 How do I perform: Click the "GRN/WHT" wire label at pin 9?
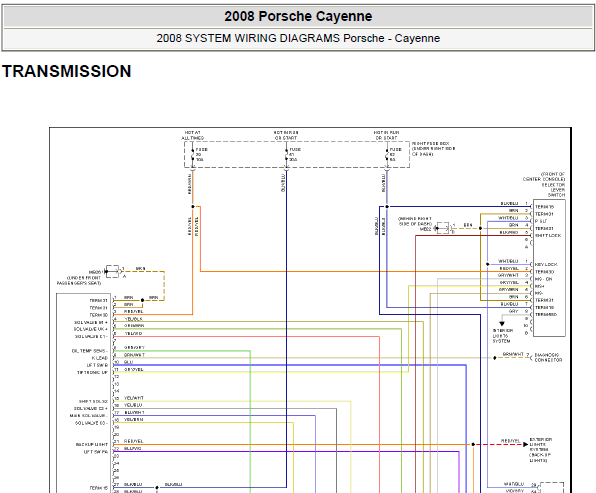tap(134, 355)
